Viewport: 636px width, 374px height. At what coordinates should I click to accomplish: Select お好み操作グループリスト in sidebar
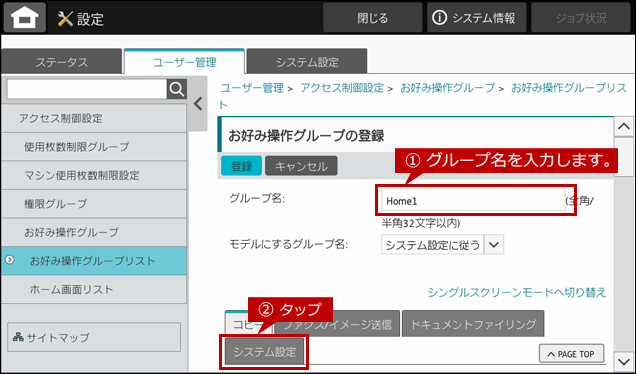tap(94, 261)
